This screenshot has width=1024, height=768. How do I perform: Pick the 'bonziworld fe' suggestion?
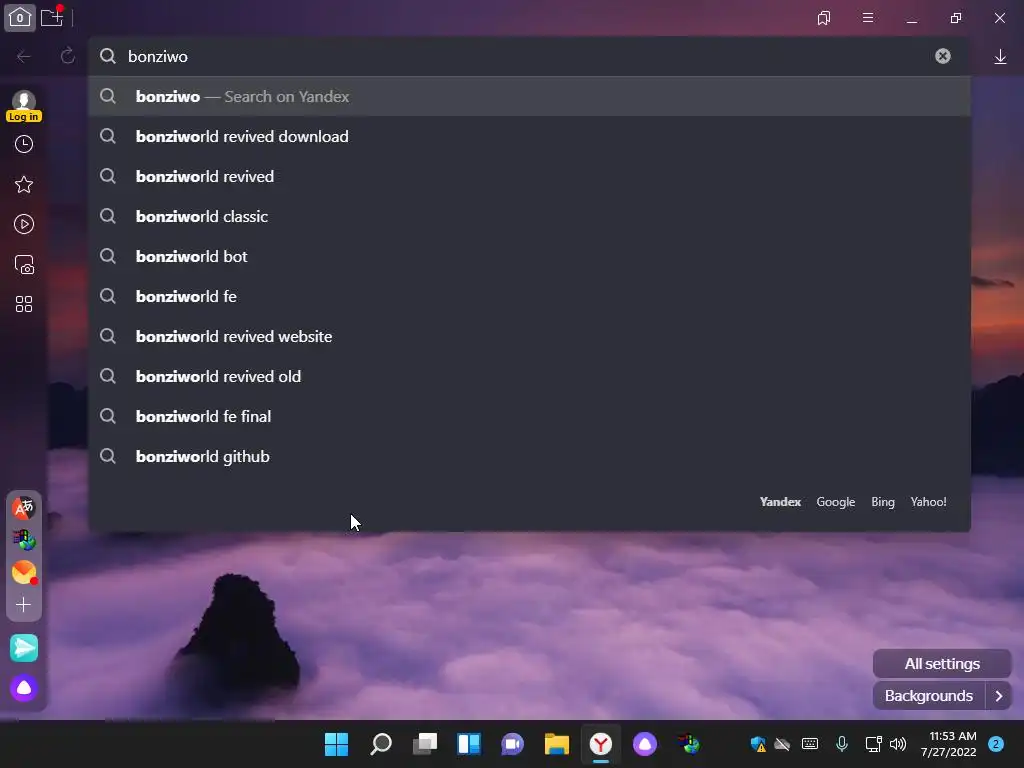coord(530,296)
